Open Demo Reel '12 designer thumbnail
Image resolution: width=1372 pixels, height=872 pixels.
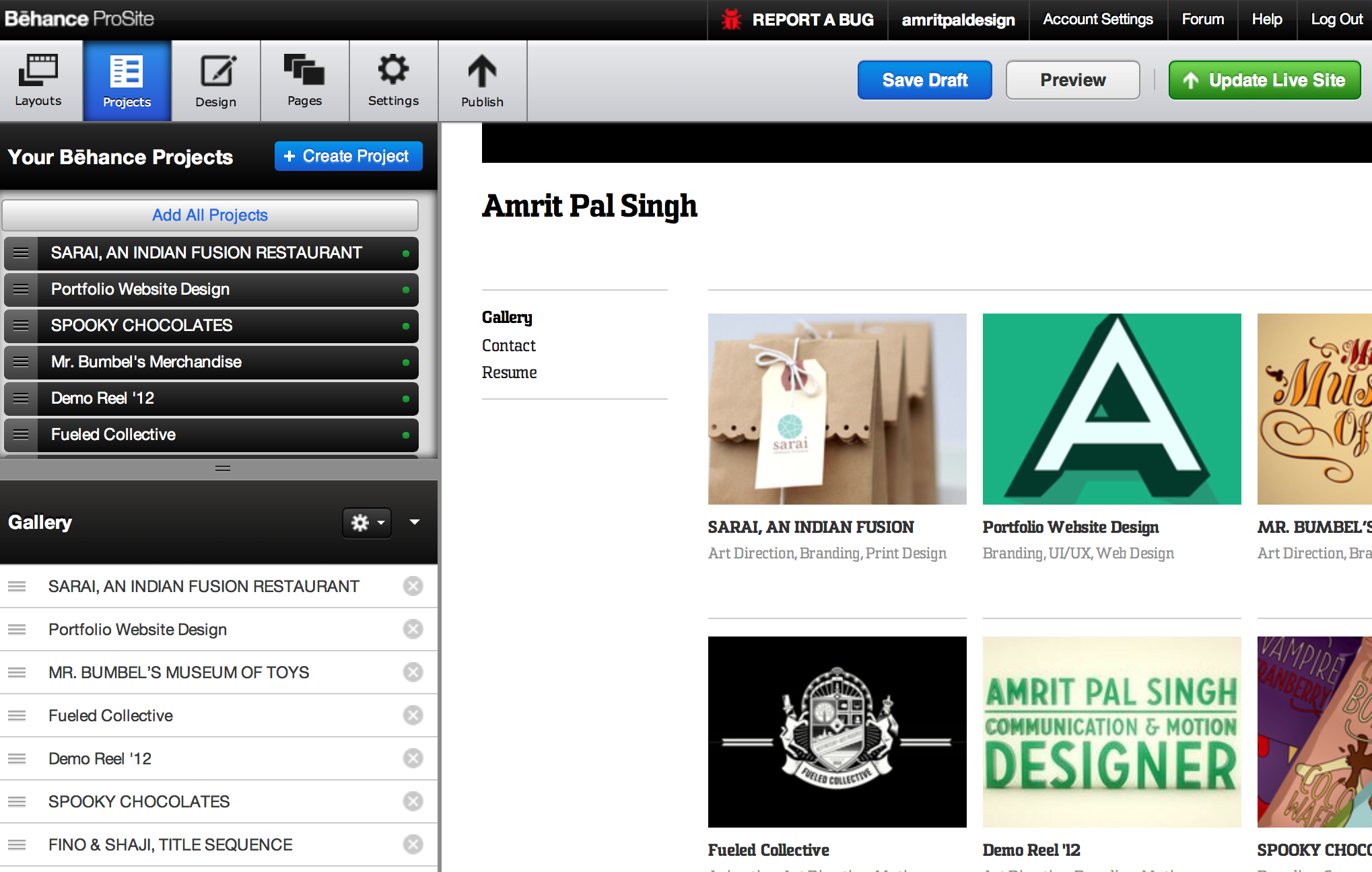[x=1111, y=732]
